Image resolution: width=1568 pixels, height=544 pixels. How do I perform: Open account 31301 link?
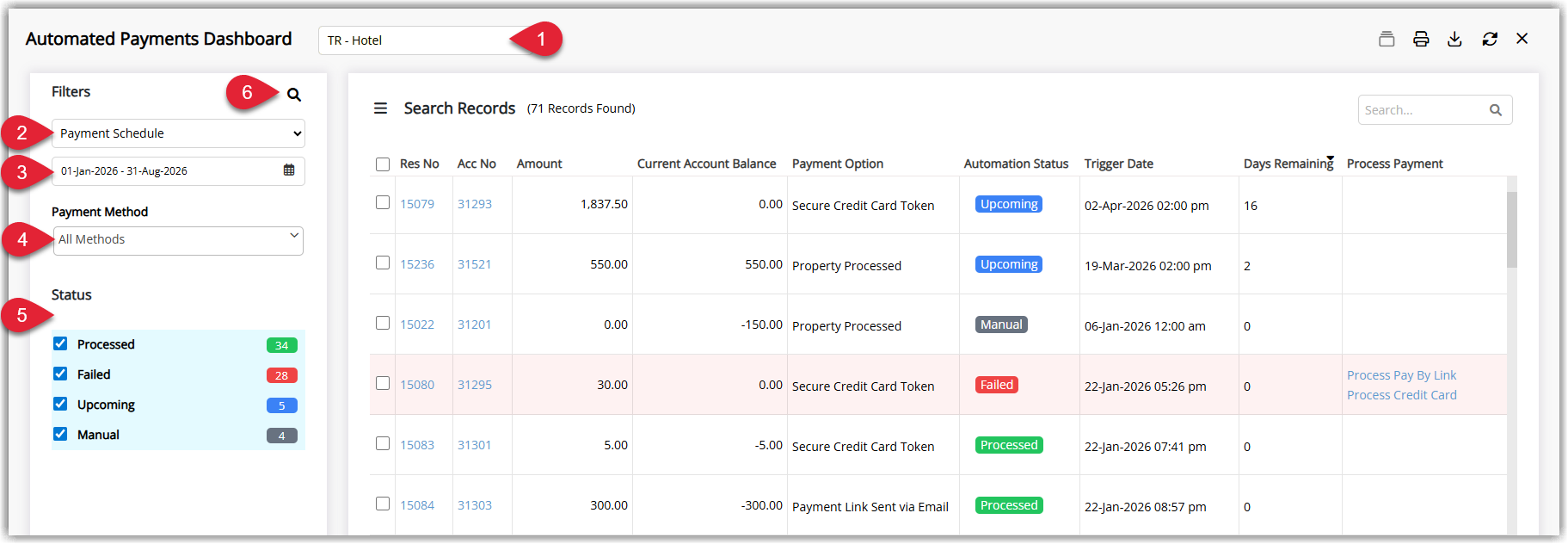pos(475,445)
